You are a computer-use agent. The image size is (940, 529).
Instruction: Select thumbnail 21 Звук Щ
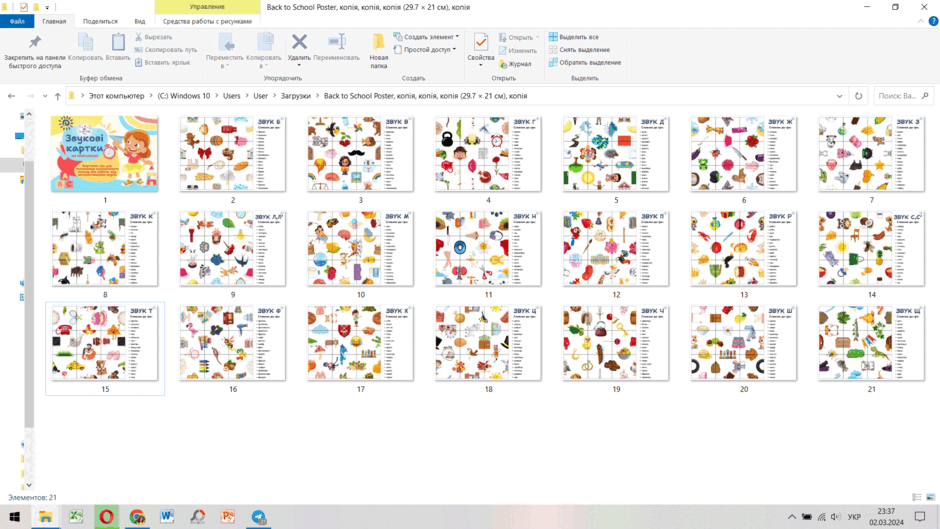(872, 342)
